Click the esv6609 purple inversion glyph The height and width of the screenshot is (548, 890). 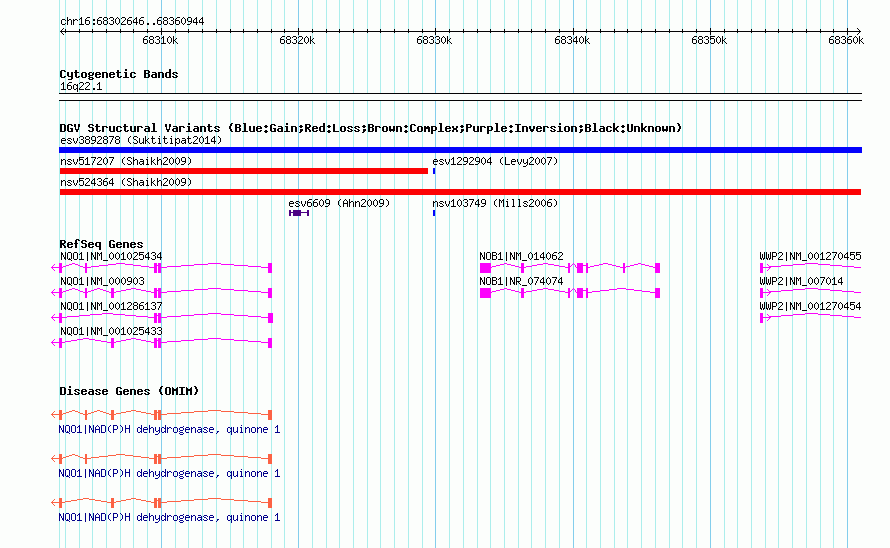(x=299, y=213)
